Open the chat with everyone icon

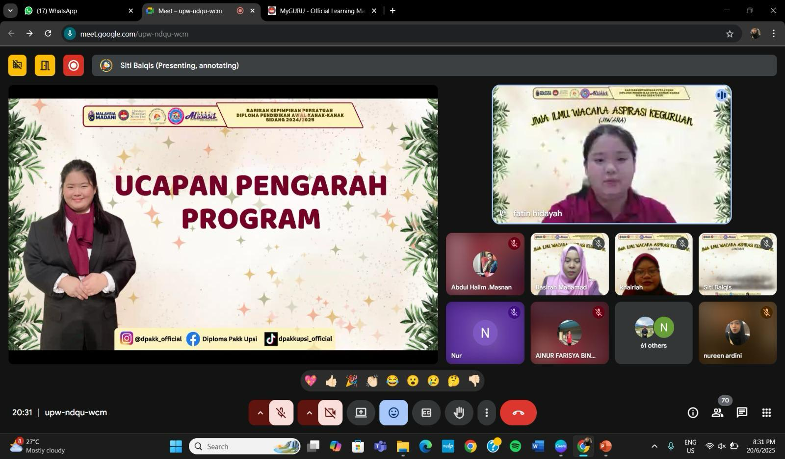742,412
